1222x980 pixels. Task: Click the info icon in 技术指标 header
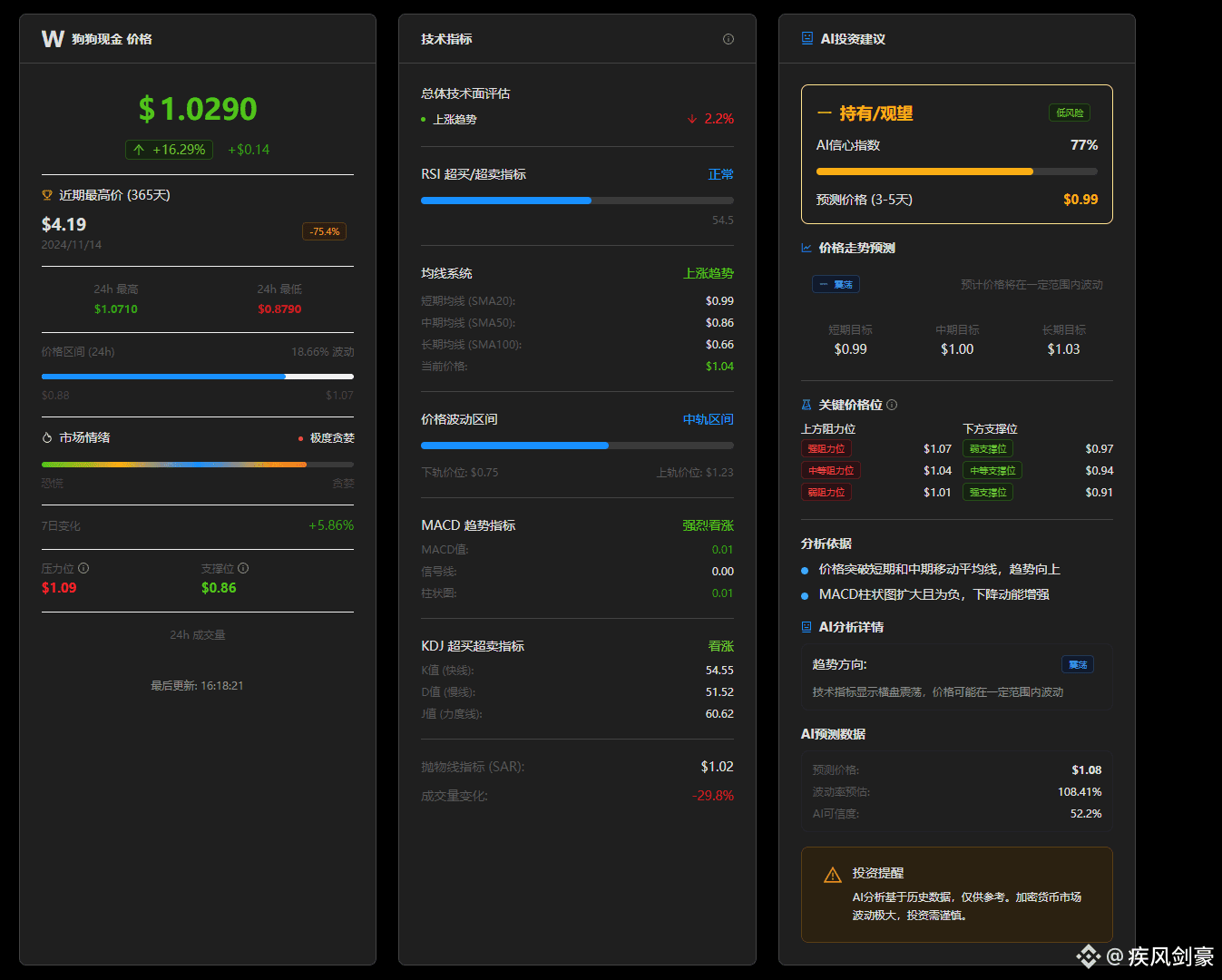[728, 39]
